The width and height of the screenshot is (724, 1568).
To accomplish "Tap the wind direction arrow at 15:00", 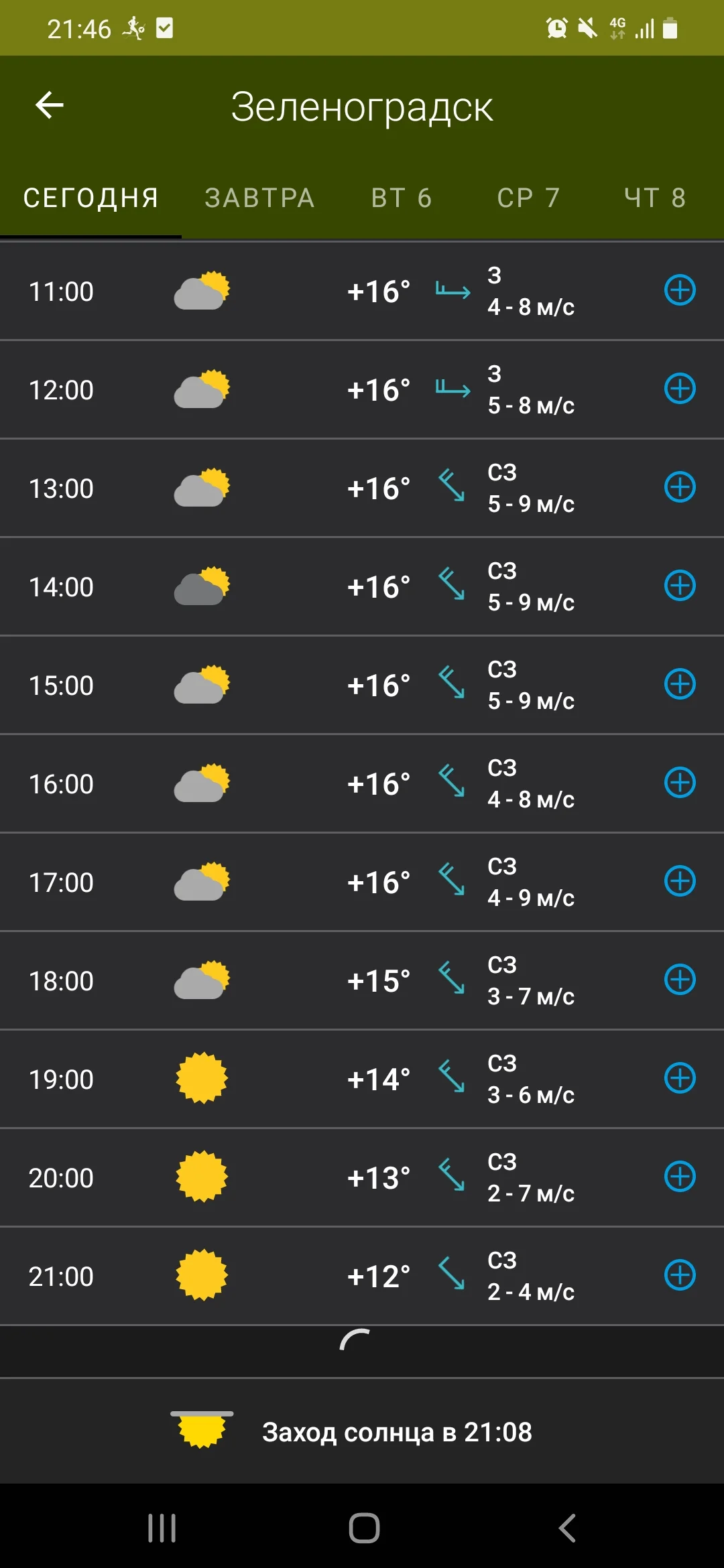I will (x=452, y=683).
